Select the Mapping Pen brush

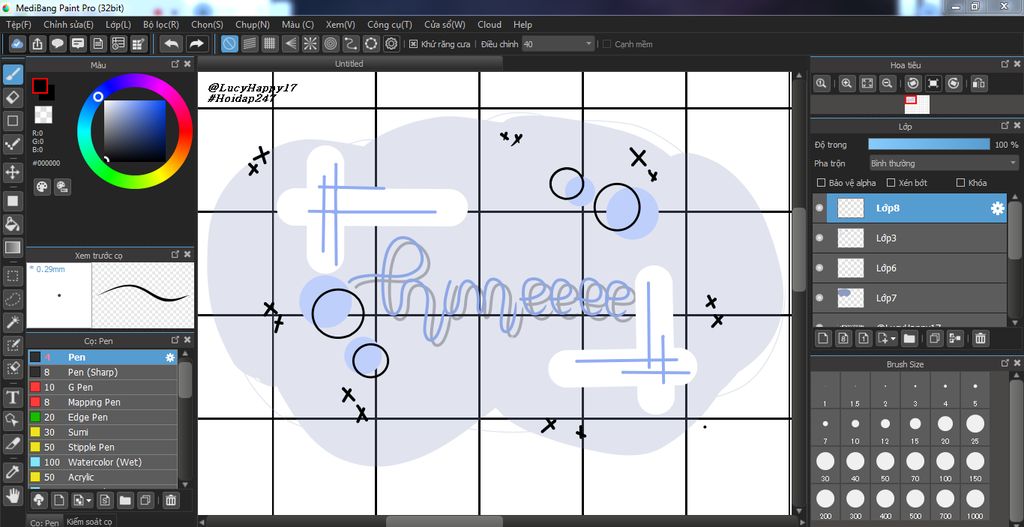coord(102,402)
